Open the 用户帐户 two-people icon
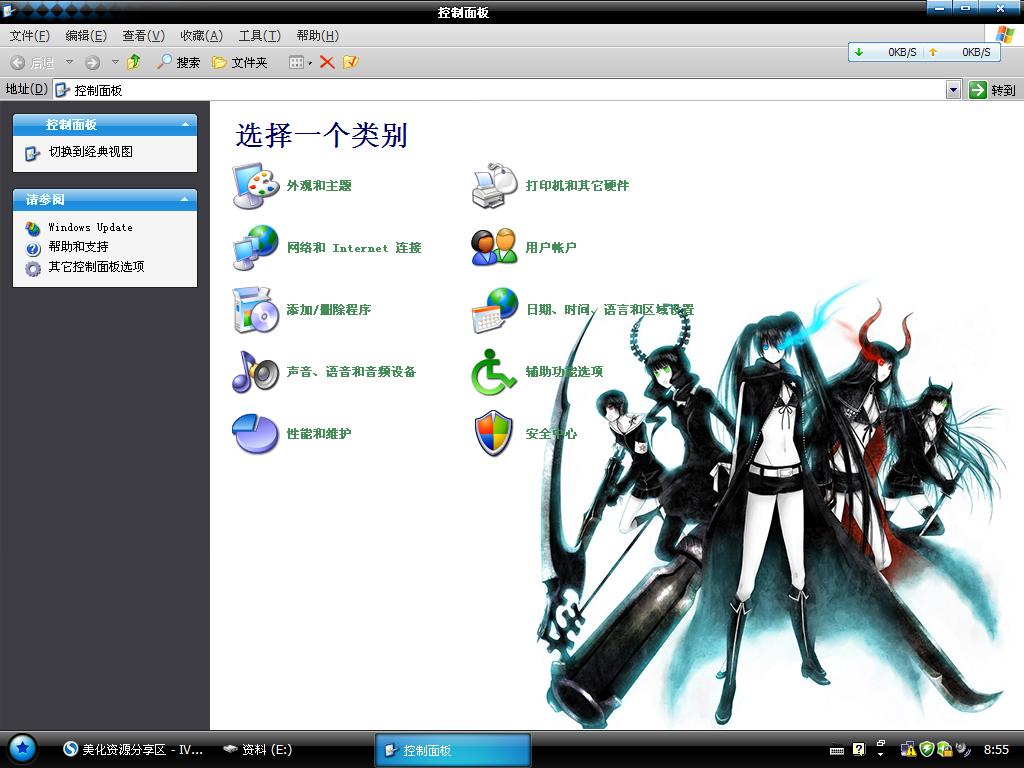 pos(494,248)
